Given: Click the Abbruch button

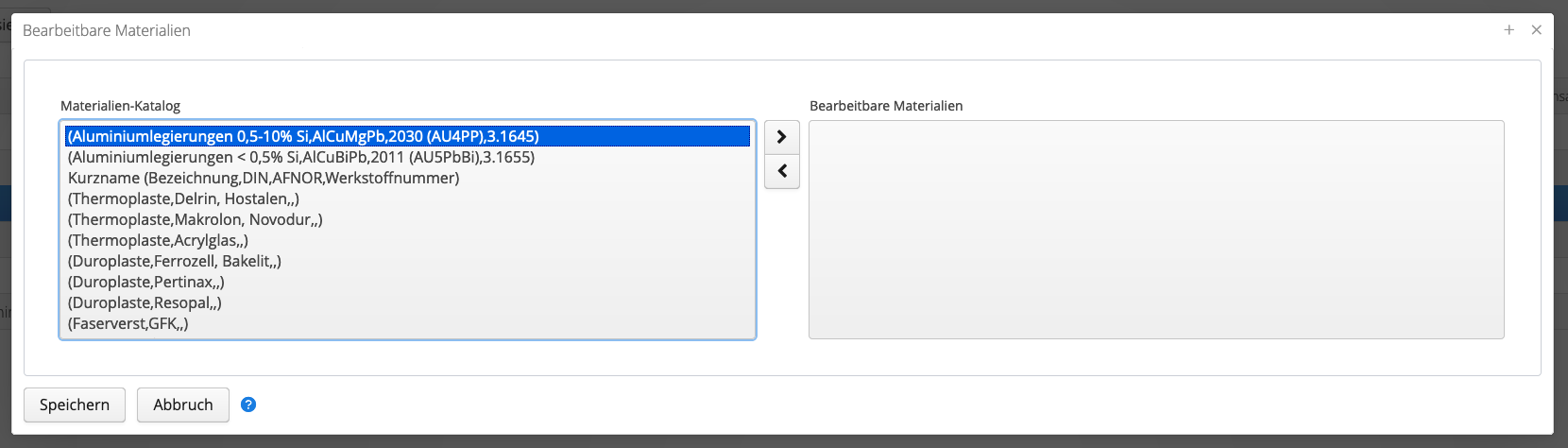Looking at the screenshot, I should (x=183, y=405).
